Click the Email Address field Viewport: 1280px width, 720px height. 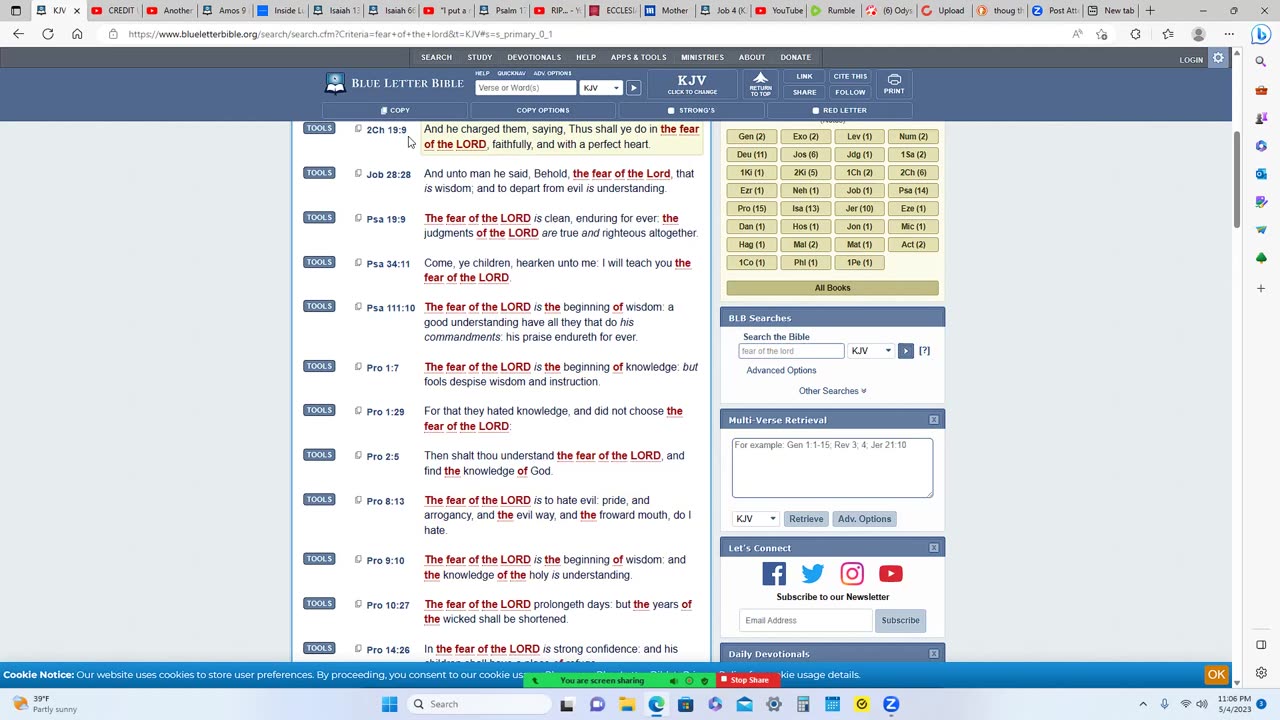click(x=806, y=620)
